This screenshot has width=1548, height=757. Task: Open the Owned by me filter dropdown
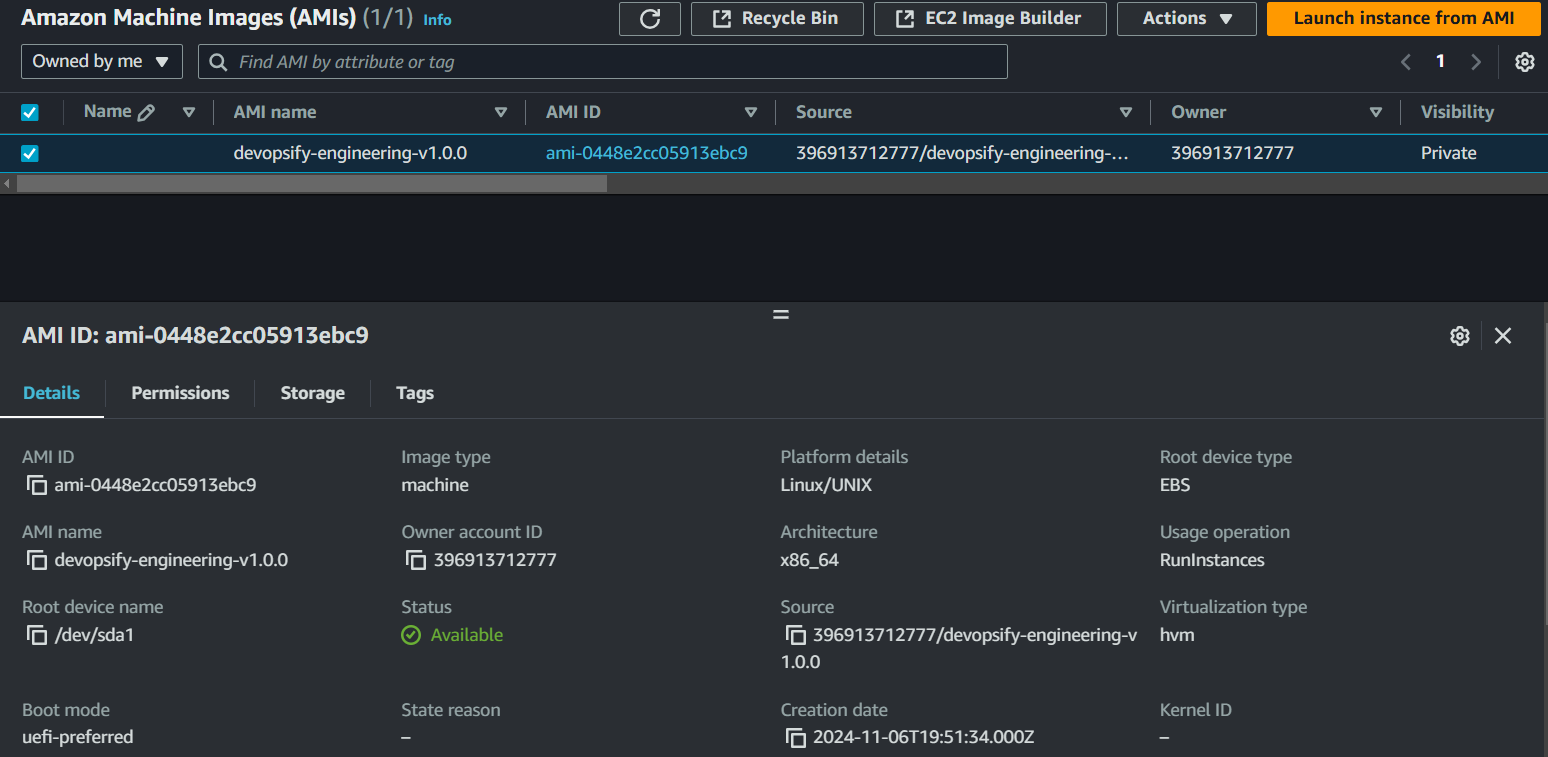102,62
